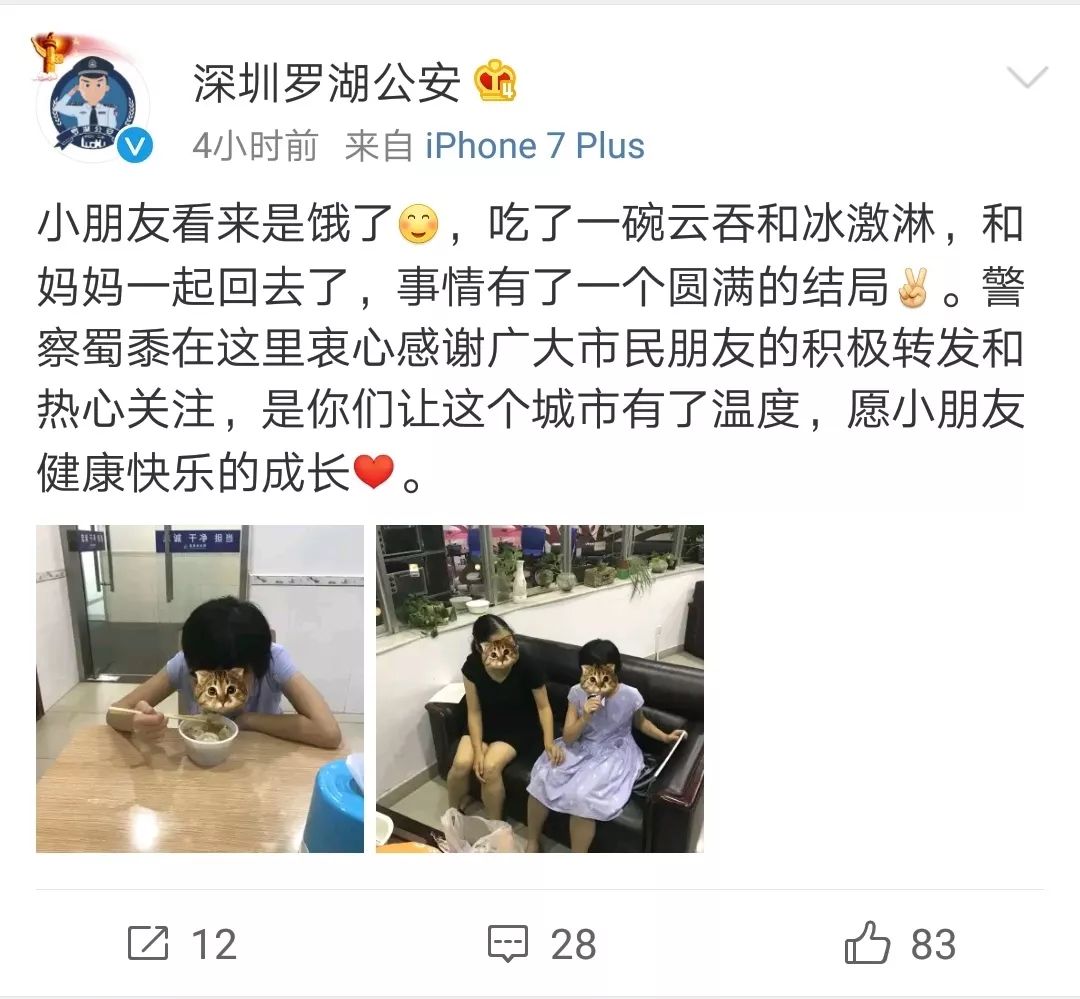Open the comments speech bubble icon
This screenshot has width=1080, height=999.
508,944
